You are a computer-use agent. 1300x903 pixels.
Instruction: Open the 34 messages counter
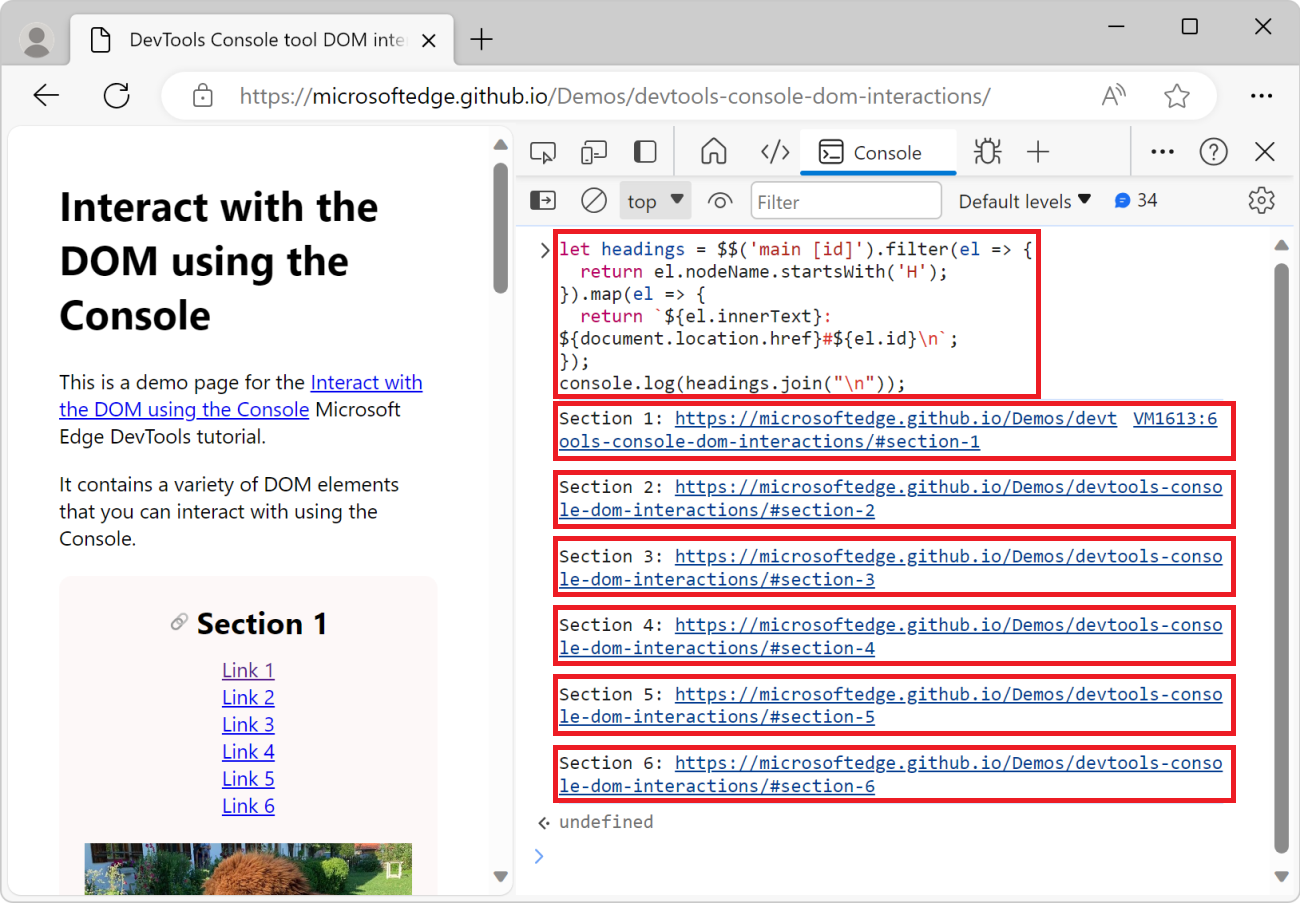coord(1136,200)
